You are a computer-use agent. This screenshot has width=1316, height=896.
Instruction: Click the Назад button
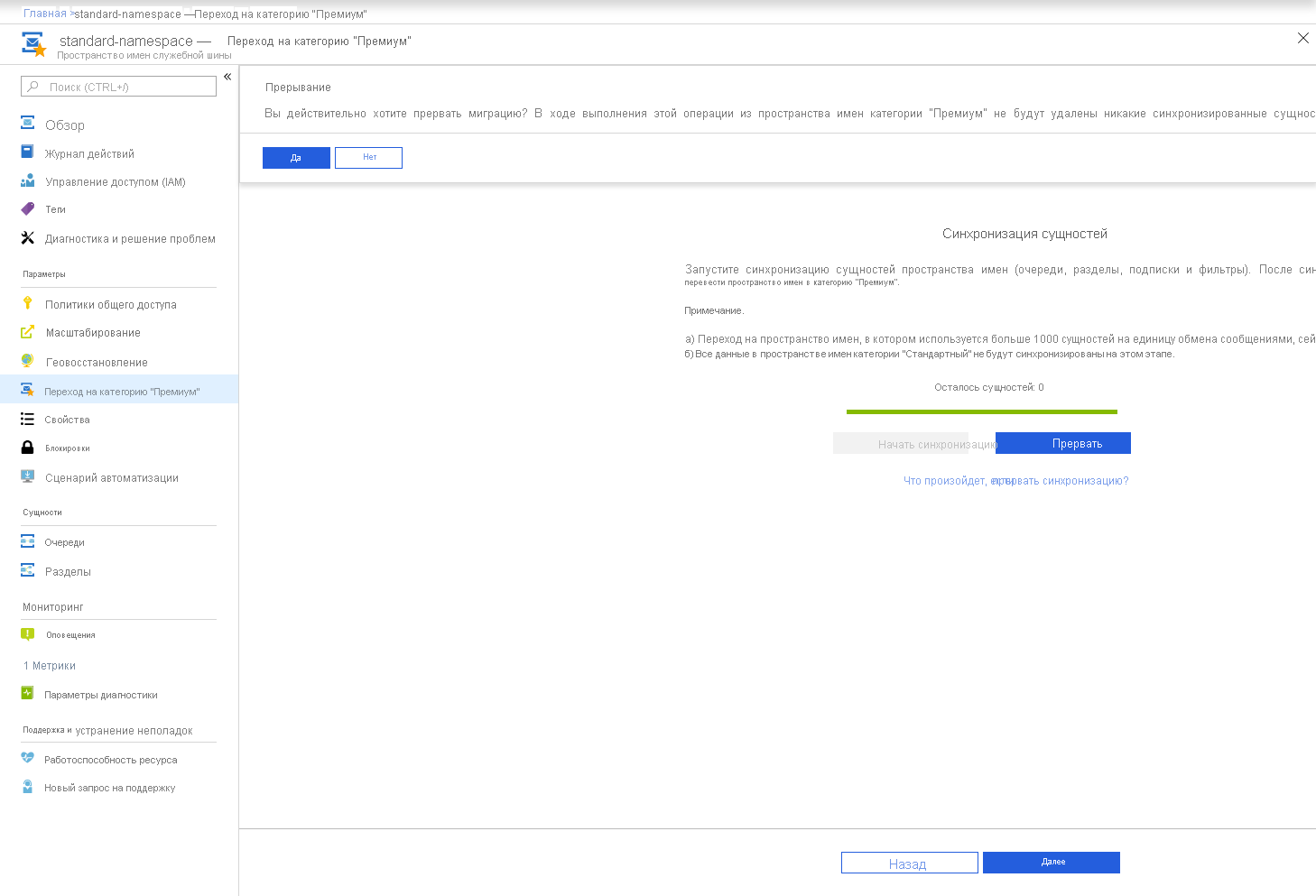(x=910, y=863)
